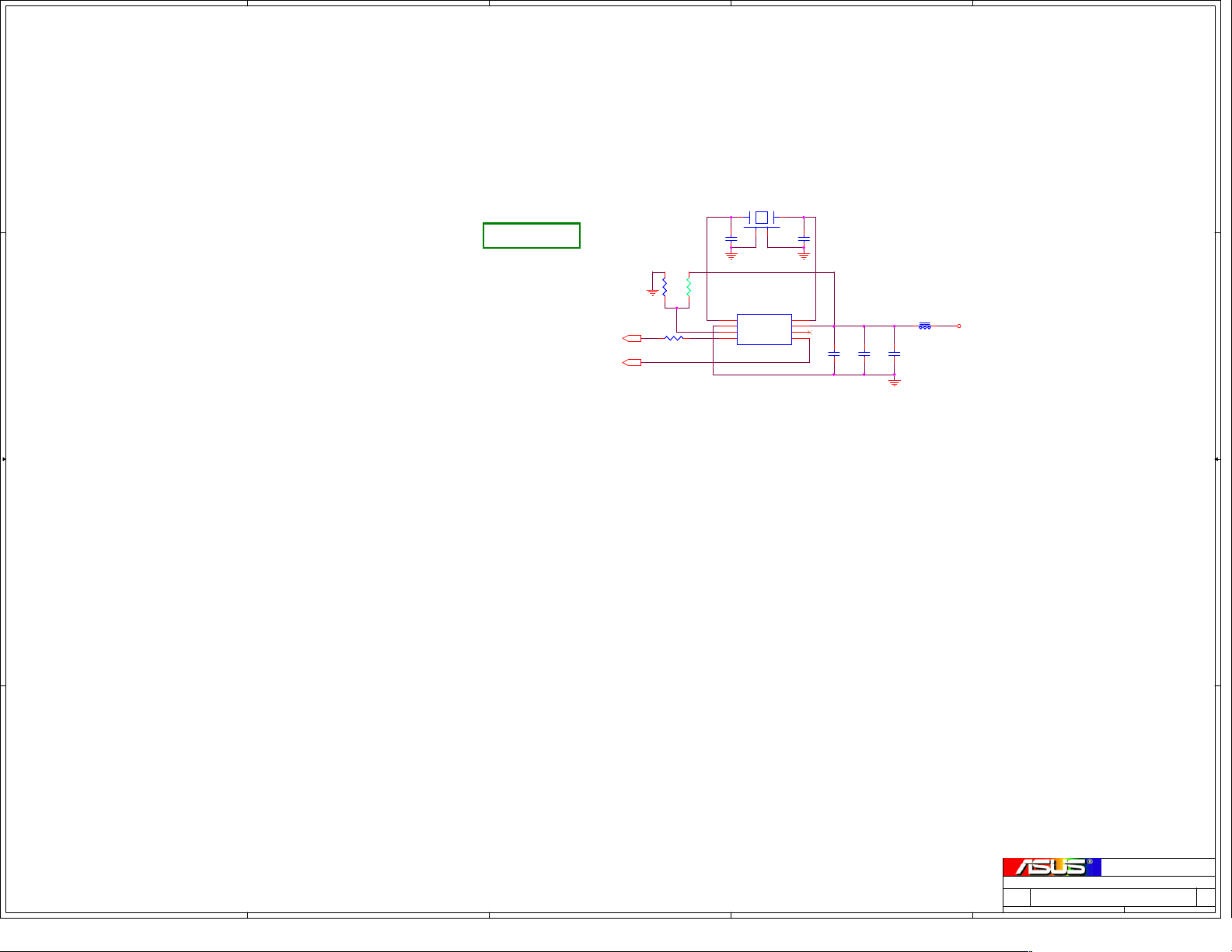
Task: Click the upper red off-page connector
Action: click(x=633, y=338)
